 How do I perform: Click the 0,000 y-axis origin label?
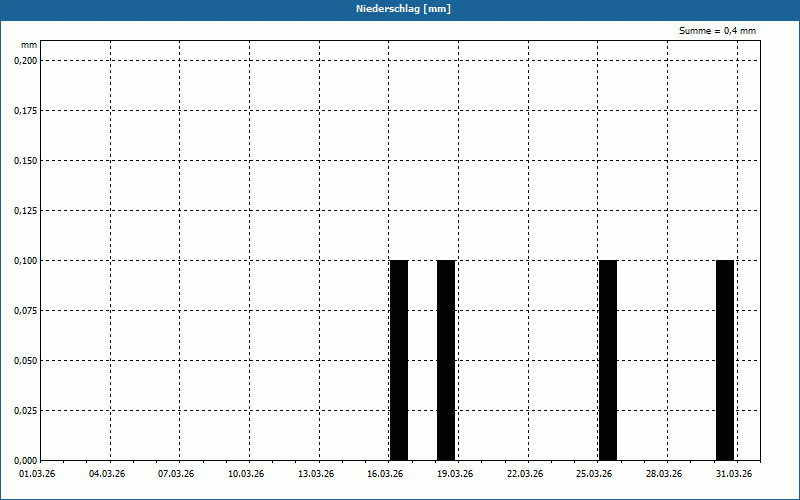26,461
